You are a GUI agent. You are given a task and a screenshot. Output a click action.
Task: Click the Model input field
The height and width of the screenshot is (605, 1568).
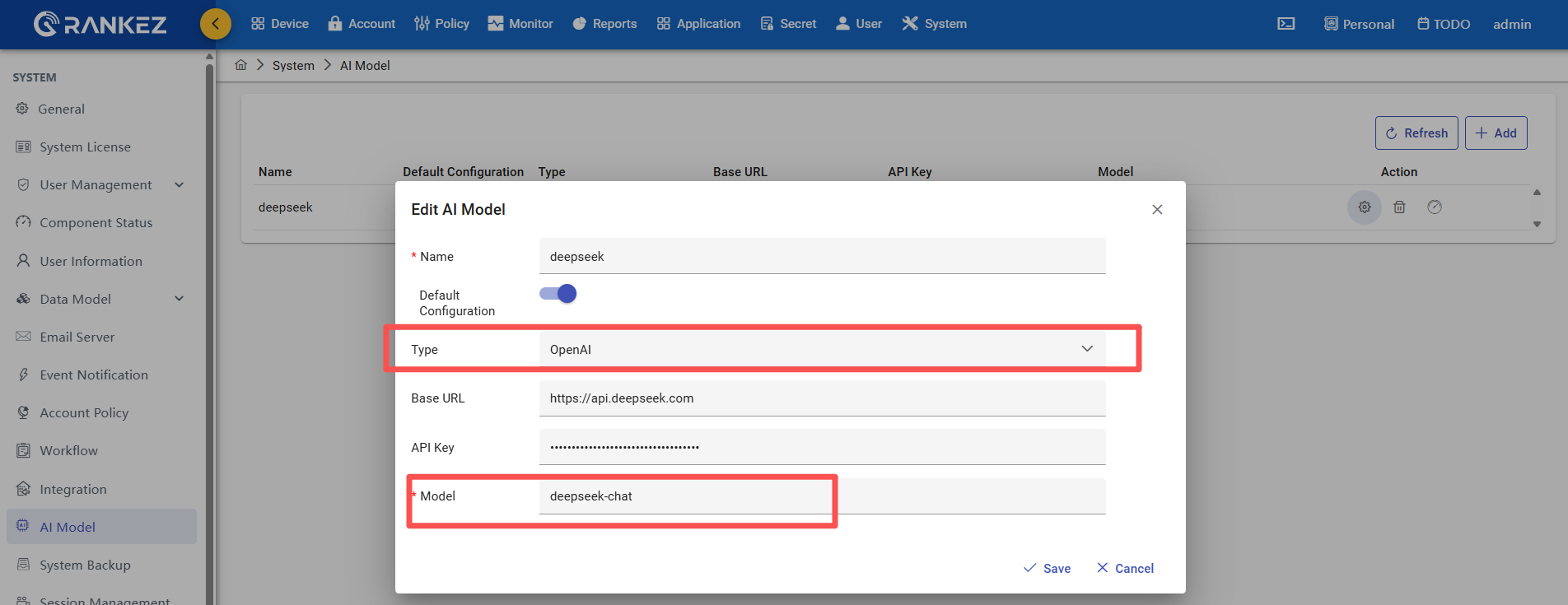822,496
